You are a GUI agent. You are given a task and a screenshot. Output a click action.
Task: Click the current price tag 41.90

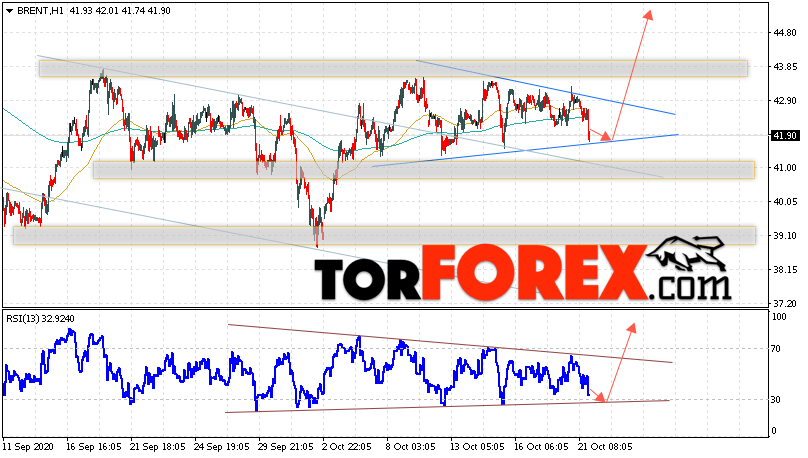click(785, 135)
